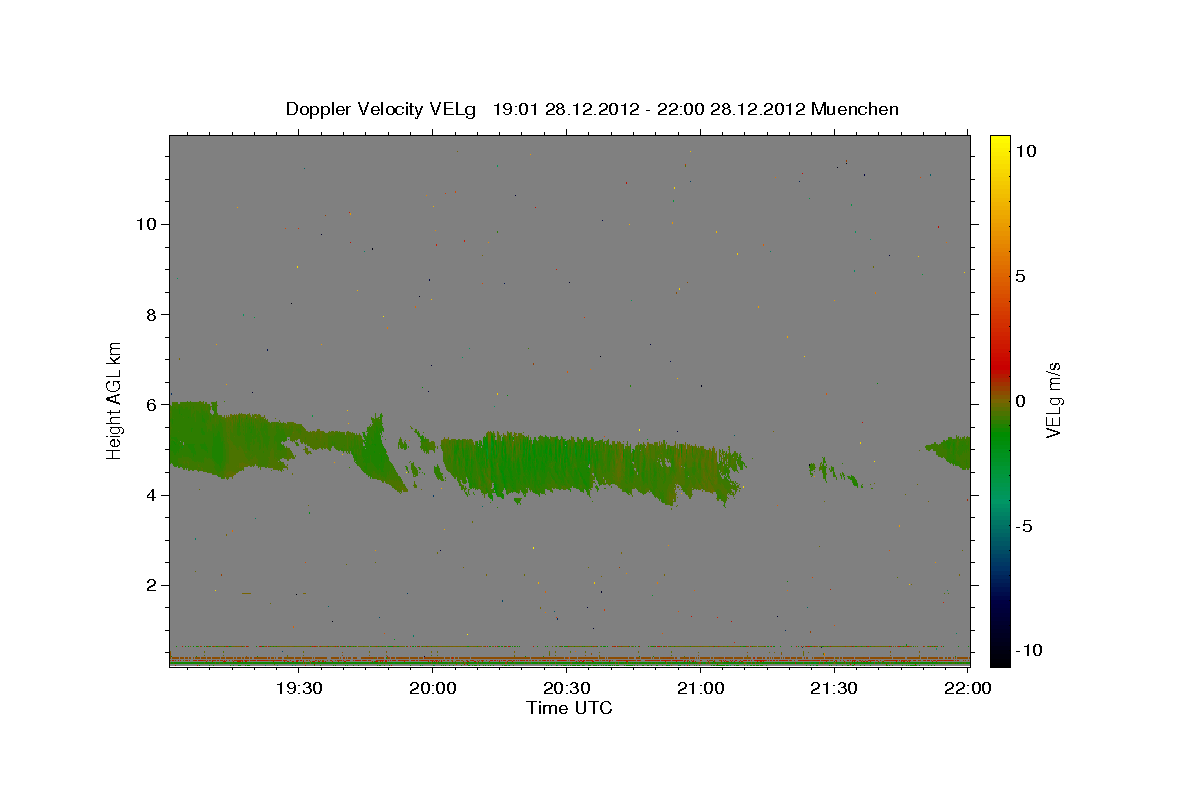Click the 21:30 time tick label
The height and width of the screenshot is (800, 1200).
(x=834, y=689)
